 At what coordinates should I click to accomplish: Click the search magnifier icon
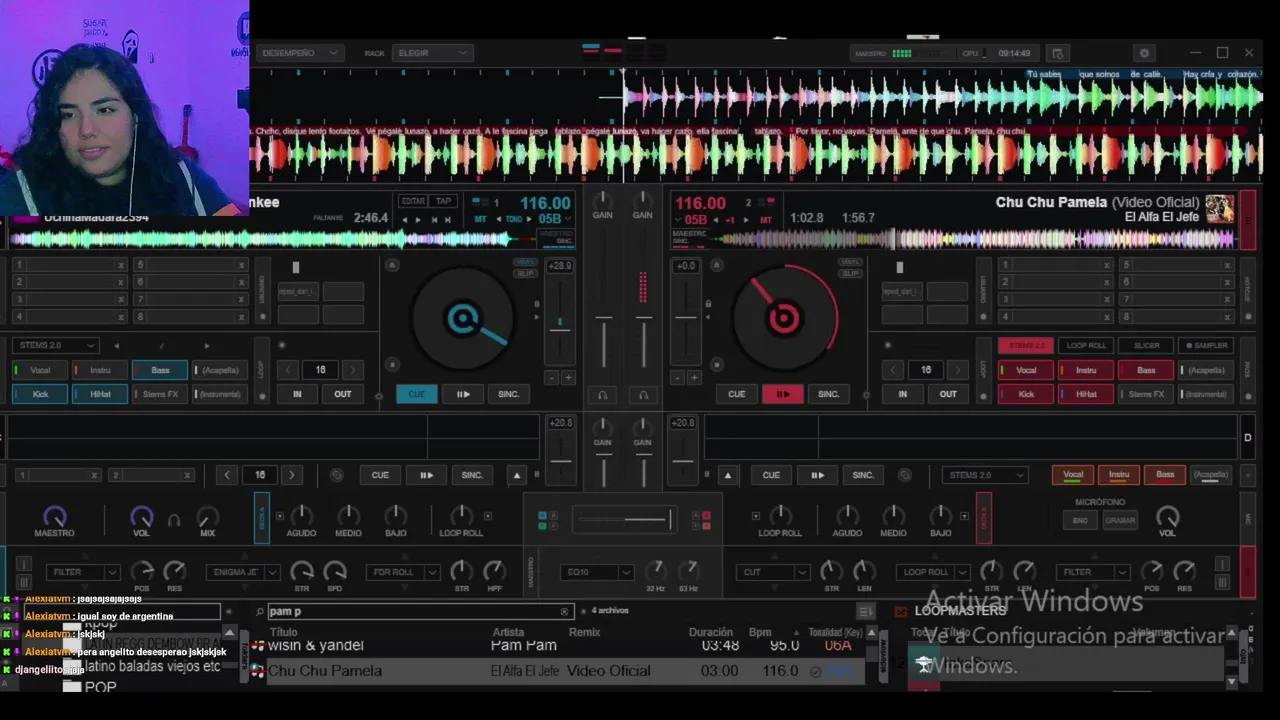point(260,611)
